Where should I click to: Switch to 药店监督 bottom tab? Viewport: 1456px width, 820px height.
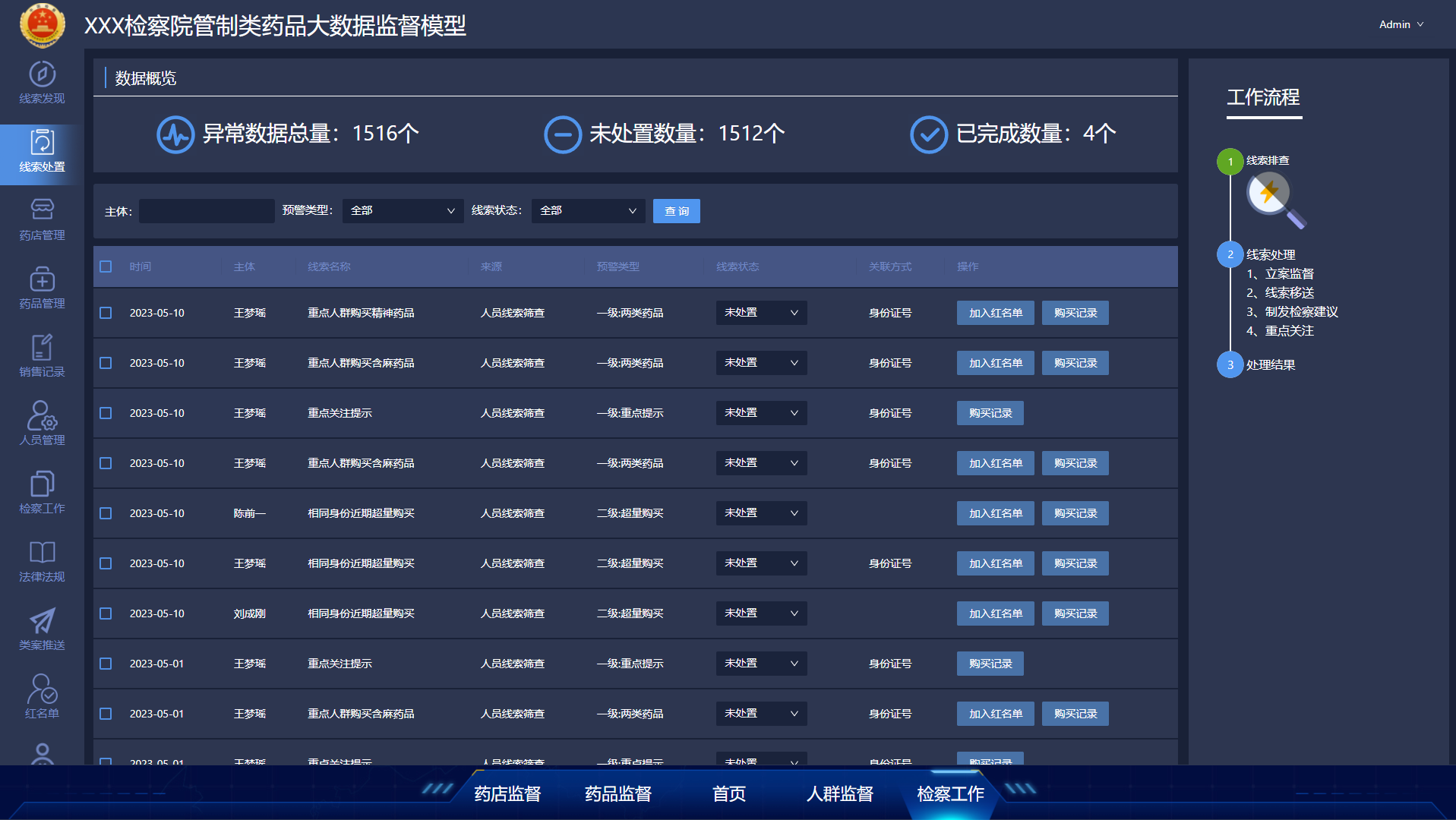tap(507, 794)
